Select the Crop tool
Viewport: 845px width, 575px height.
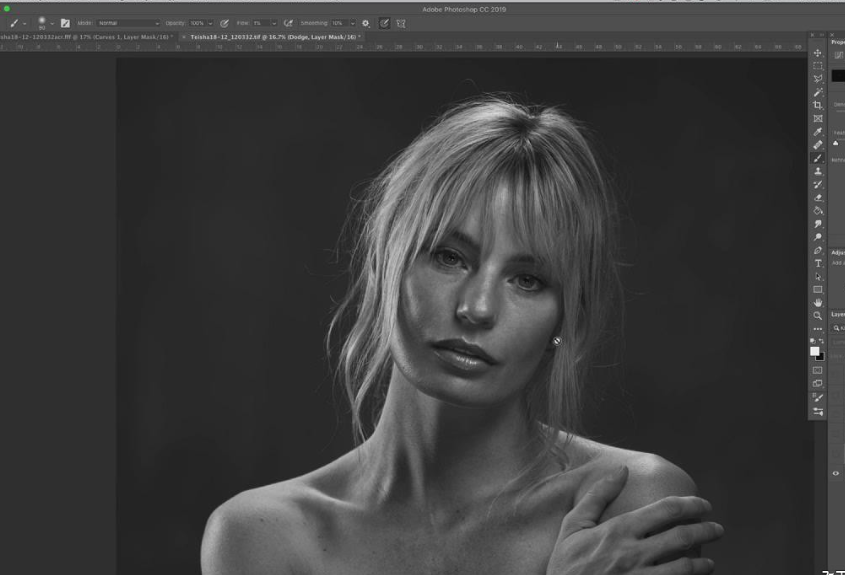click(818, 105)
